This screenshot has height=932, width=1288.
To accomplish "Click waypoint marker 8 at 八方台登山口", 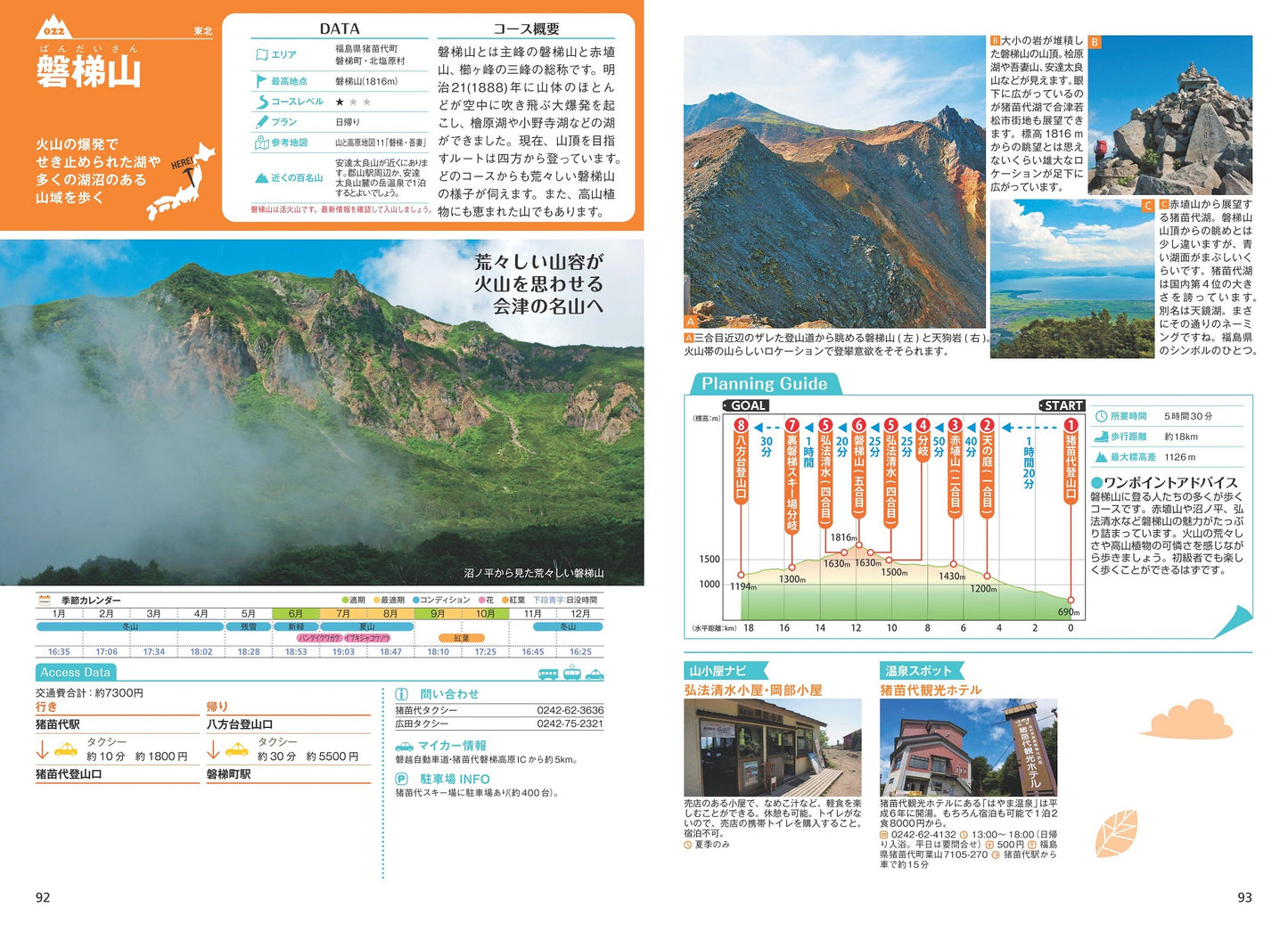I will pos(741,426).
